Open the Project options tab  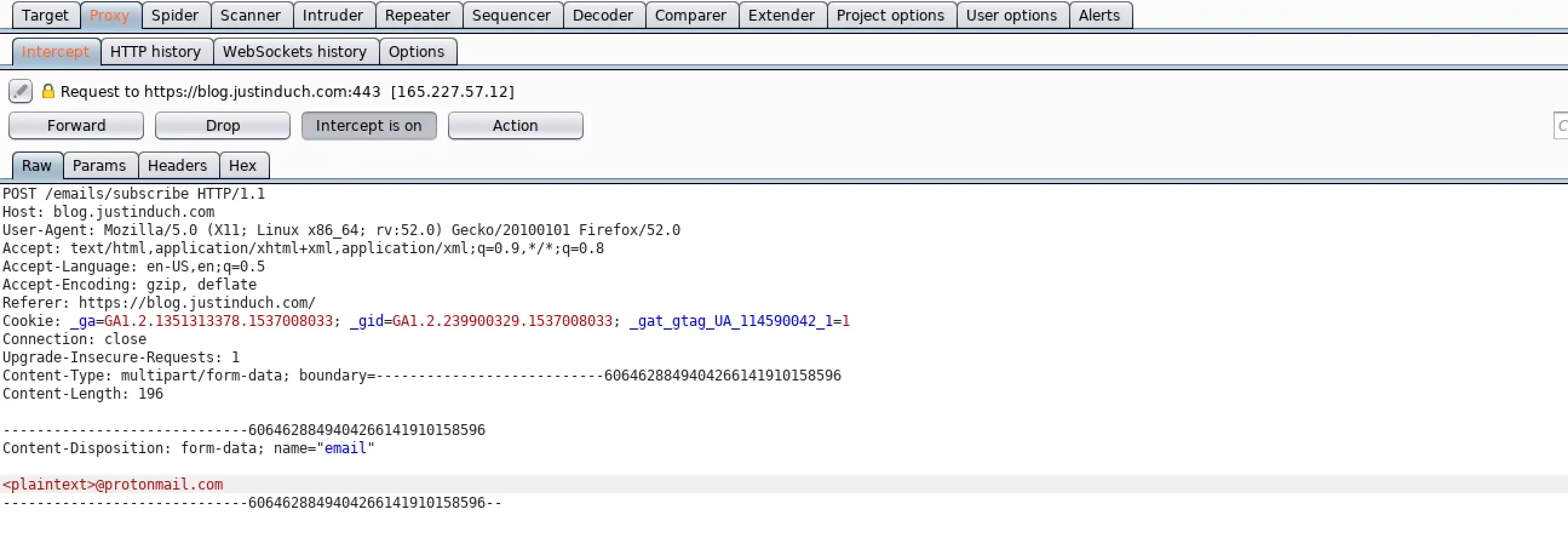[890, 15]
